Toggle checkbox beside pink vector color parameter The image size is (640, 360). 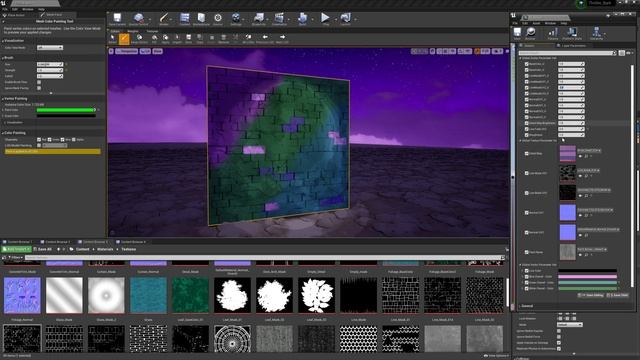pyautogui.click(x=527, y=276)
